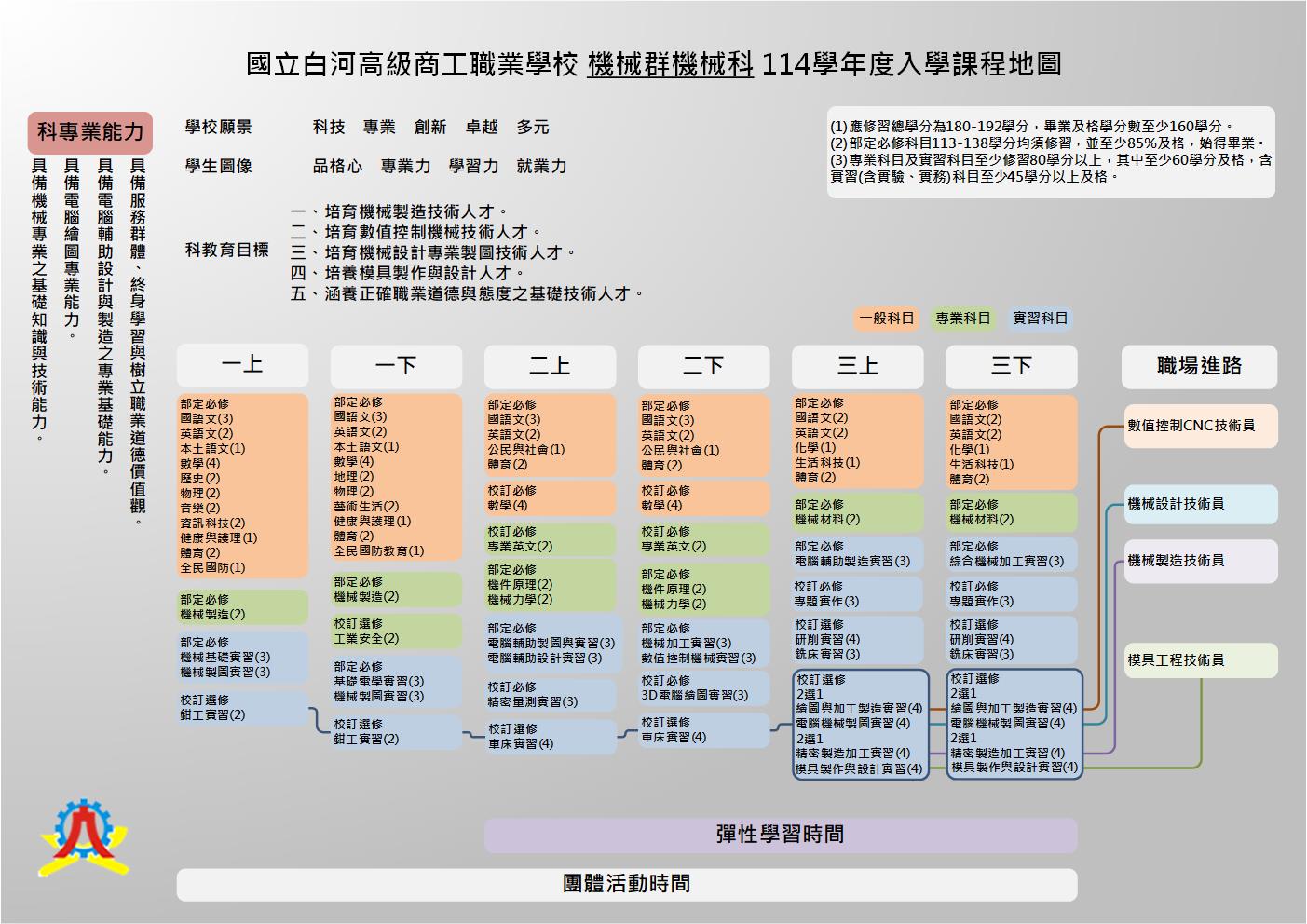Click the 學校願景 label
The image size is (1307, 924).
[x=218, y=128]
